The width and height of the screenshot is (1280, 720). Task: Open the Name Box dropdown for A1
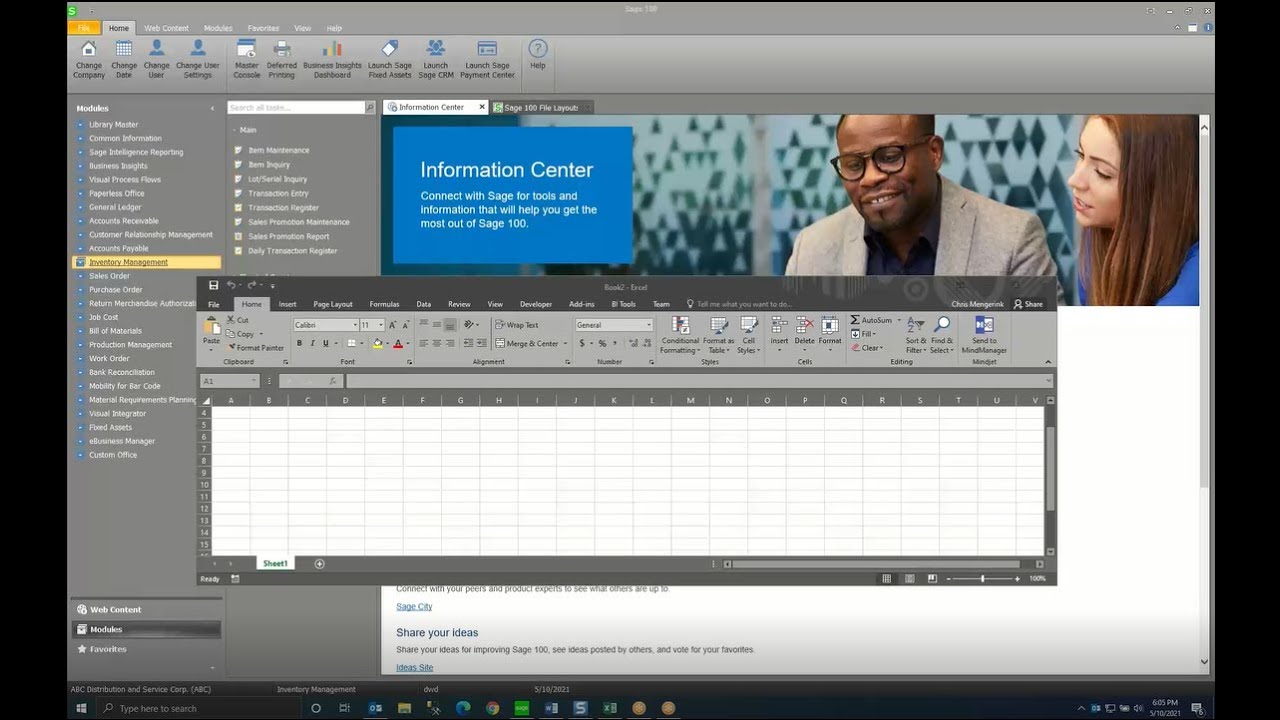255,381
